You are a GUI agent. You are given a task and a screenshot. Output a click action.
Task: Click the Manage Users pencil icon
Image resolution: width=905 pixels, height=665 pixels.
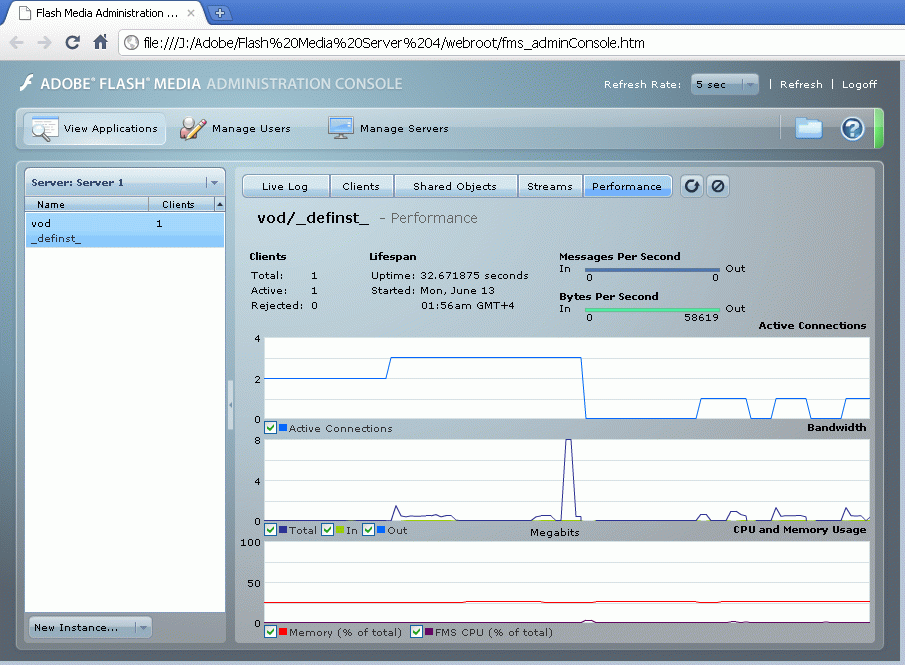(x=193, y=128)
